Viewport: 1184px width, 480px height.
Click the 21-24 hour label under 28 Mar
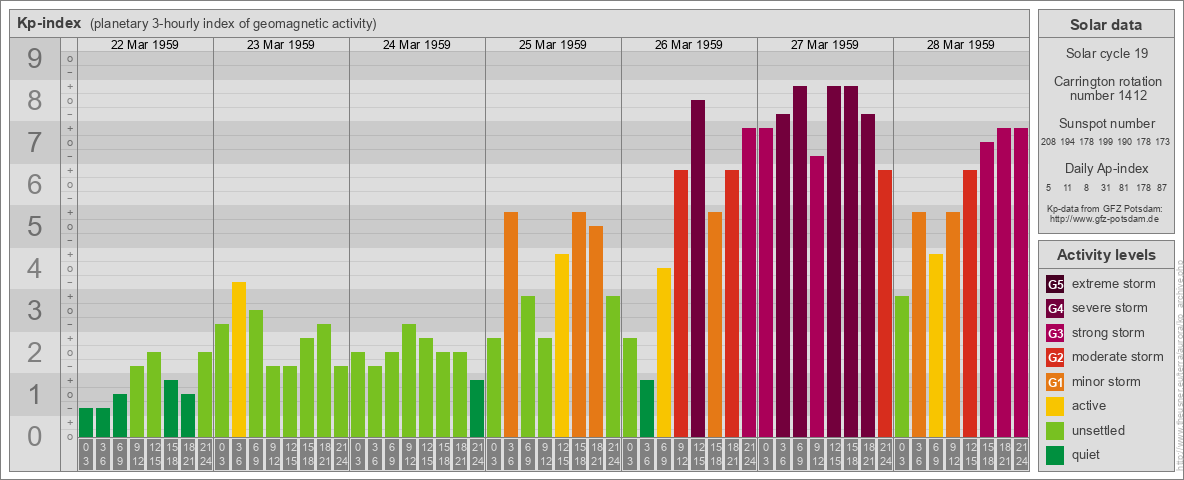tap(1021, 454)
